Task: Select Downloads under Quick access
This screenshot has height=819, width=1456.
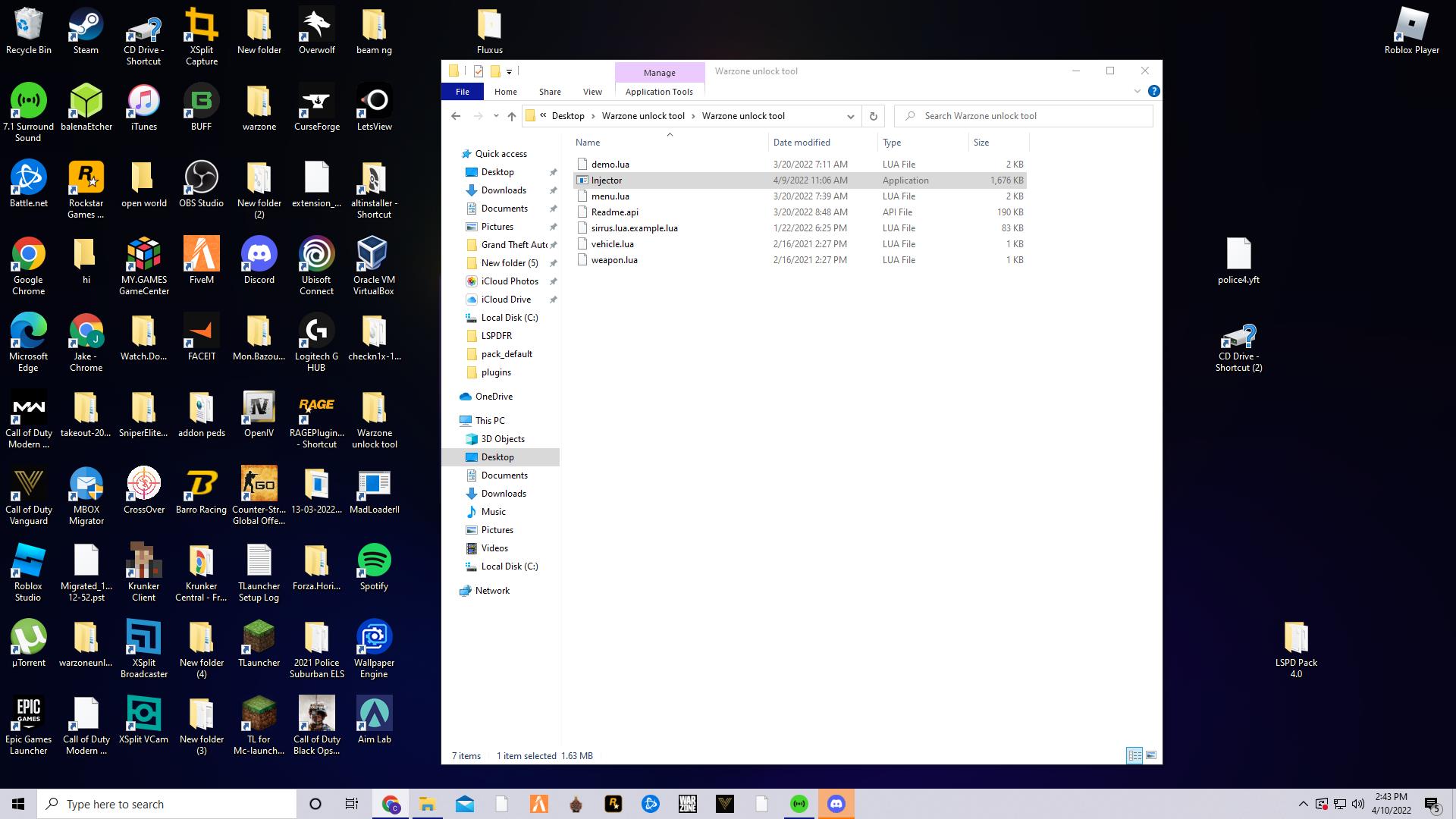Action: (503, 190)
